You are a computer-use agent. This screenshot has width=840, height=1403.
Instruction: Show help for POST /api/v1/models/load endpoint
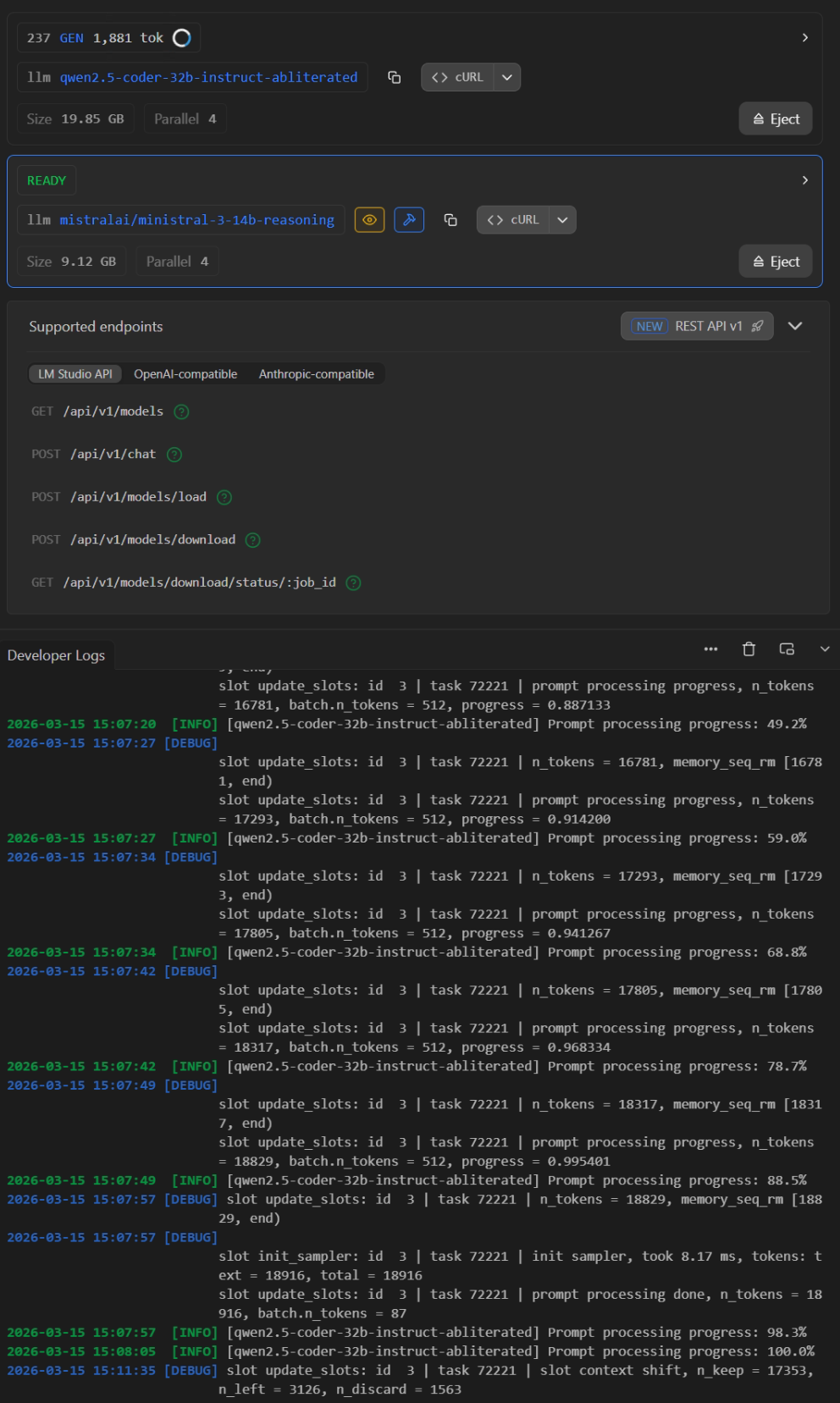(224, 497)
